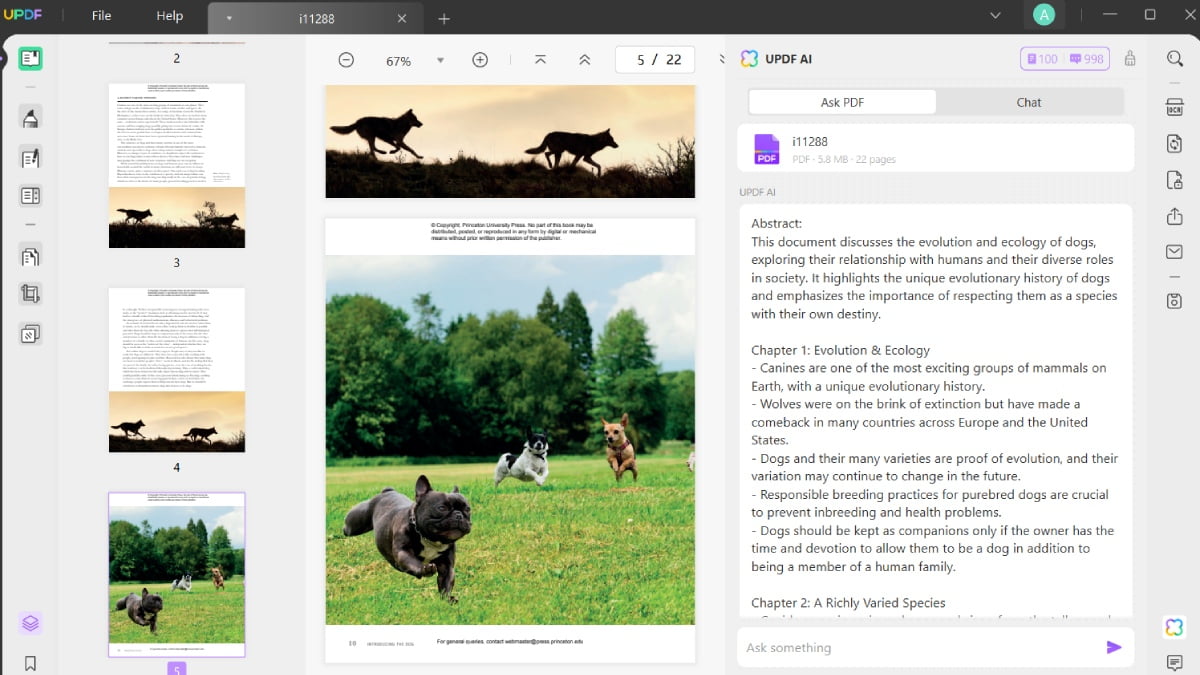The height and width of the screenshot is (675, 1200).
Task: Launch the UPDF AI assistant icon
Action: coord(1173,627)
